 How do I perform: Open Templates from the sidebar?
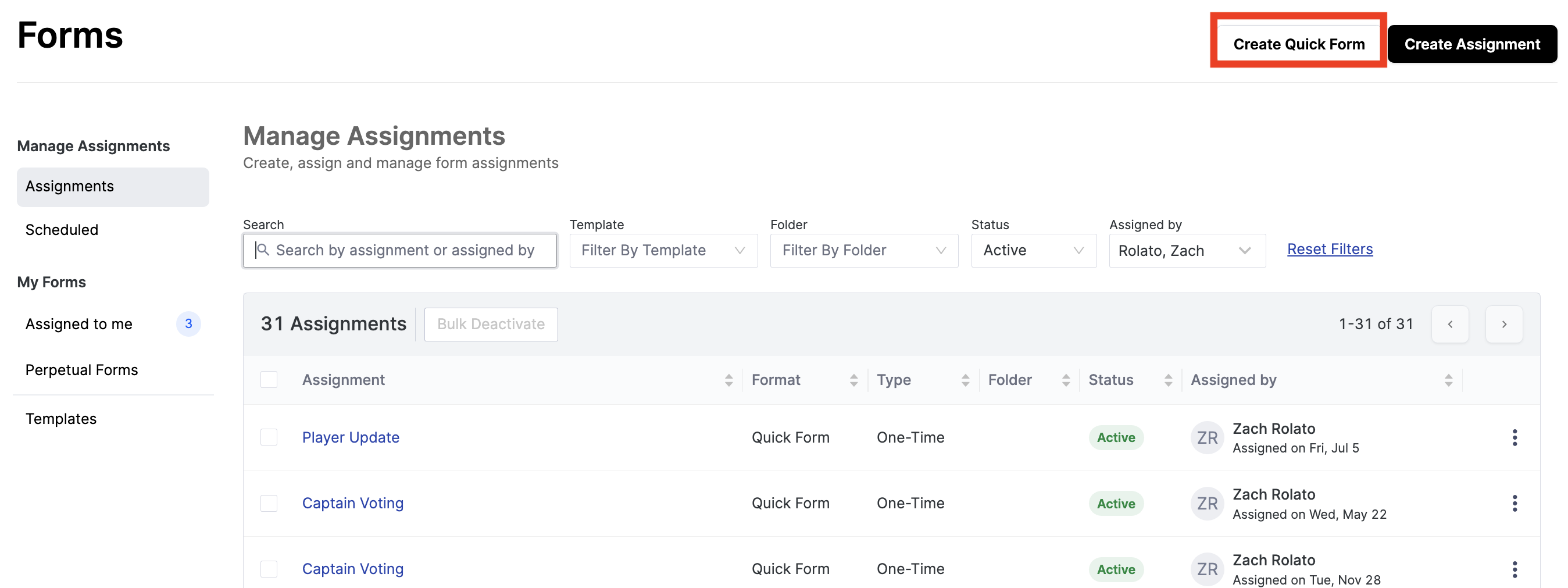61,418
